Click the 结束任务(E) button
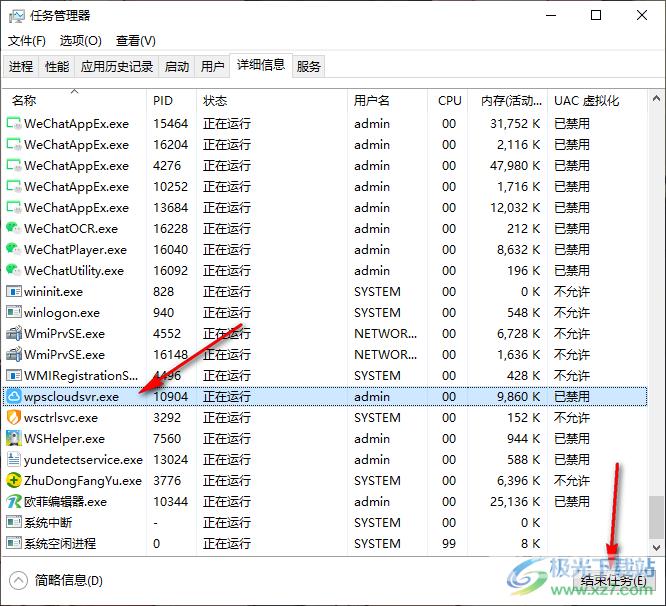 click(614, 581)
